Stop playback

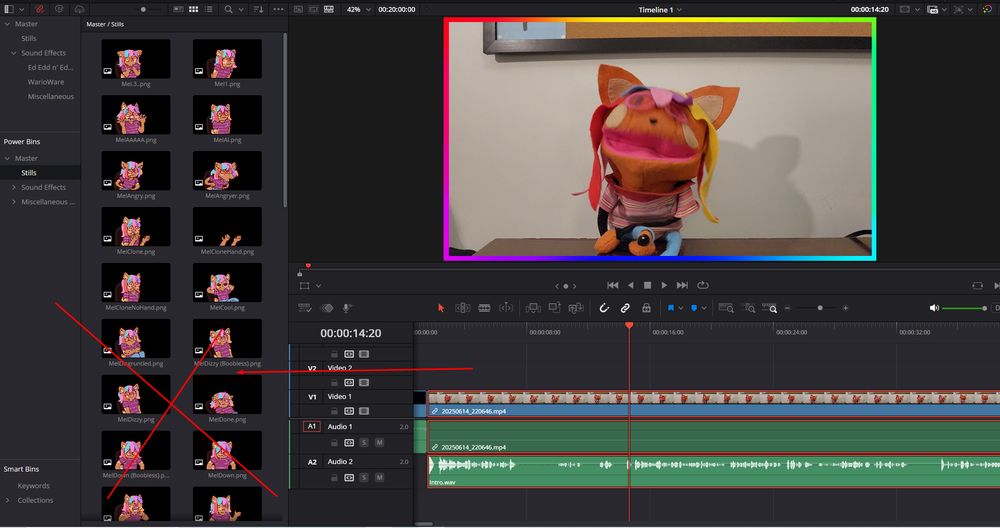(647, 285)
